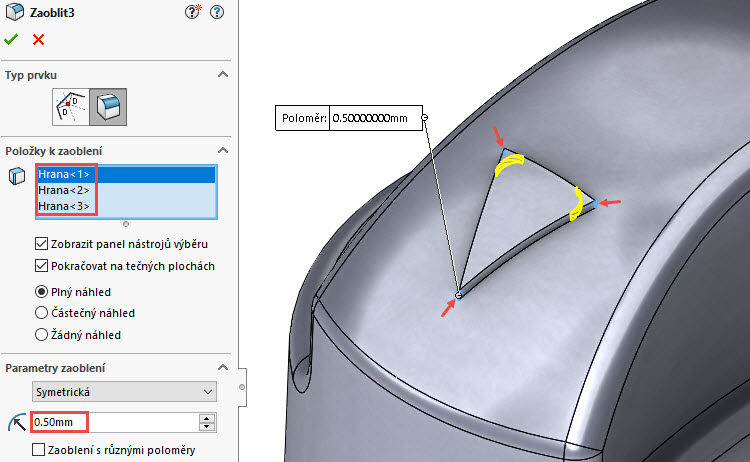Click the callout leader handle near Poloměr box
Image resolution: width=750 pixels, height=462 pixels.
[x=425, y=118]
